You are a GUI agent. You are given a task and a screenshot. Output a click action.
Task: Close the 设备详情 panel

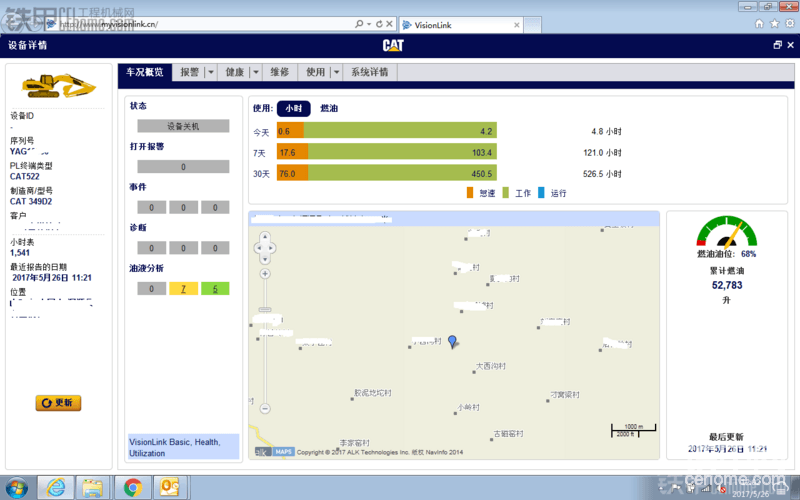(790, 45)
